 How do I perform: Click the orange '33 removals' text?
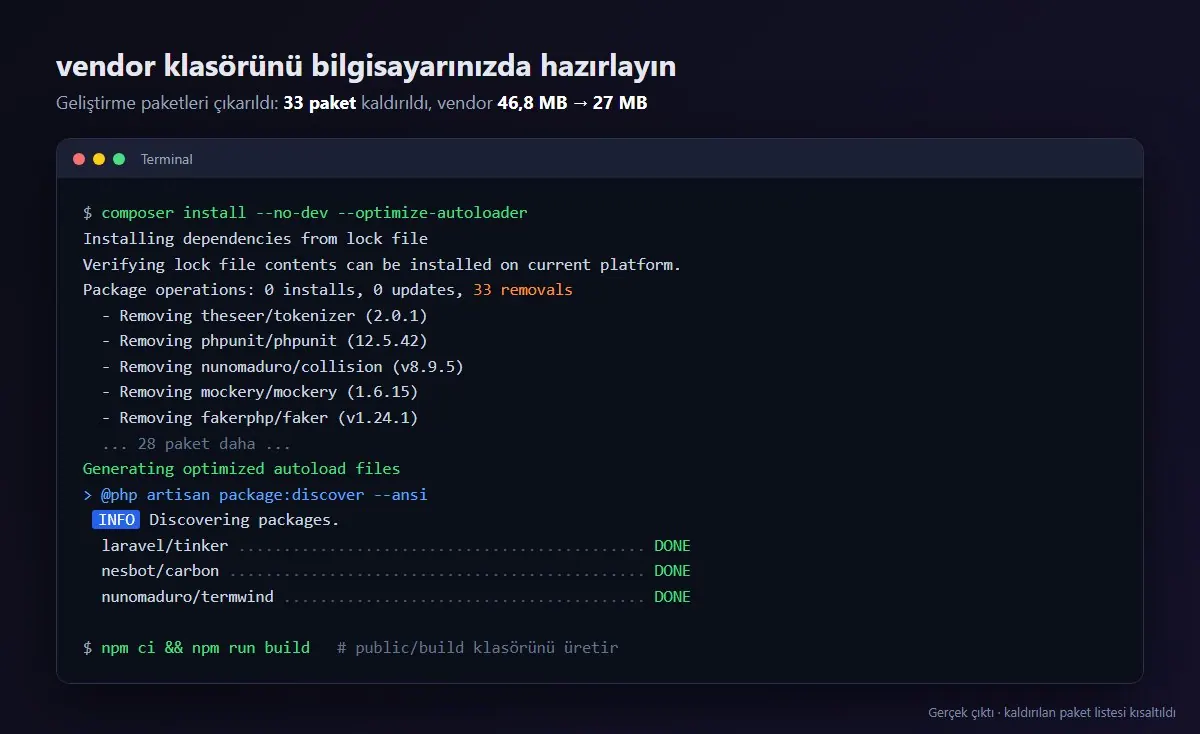pyautogui.click(x=523, y=290)
